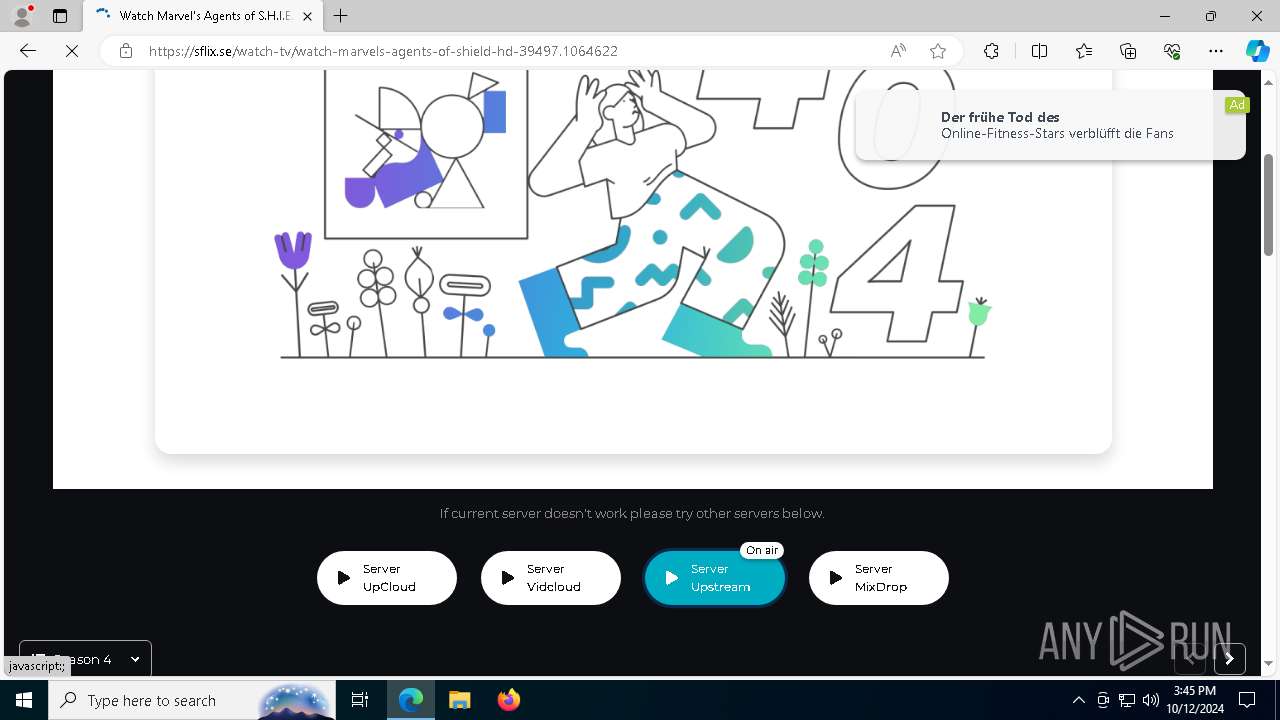This screenshot has height=720, width=1280.
Task: Go to previous episodes page arrow
Action: point(1190,658)
